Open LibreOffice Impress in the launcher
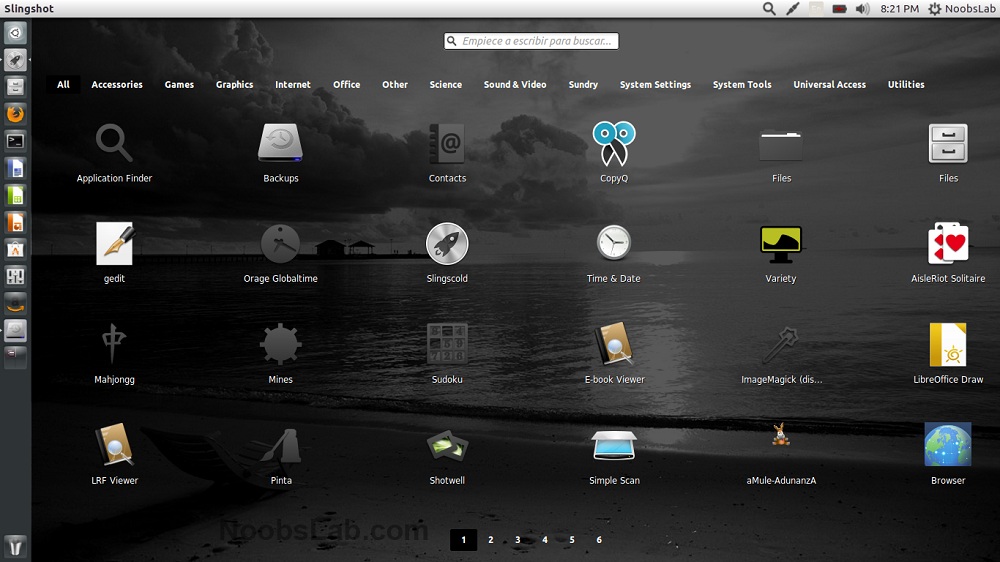Screen dimensions: 1000x562 pyautogui.click(x=15, y=222)
